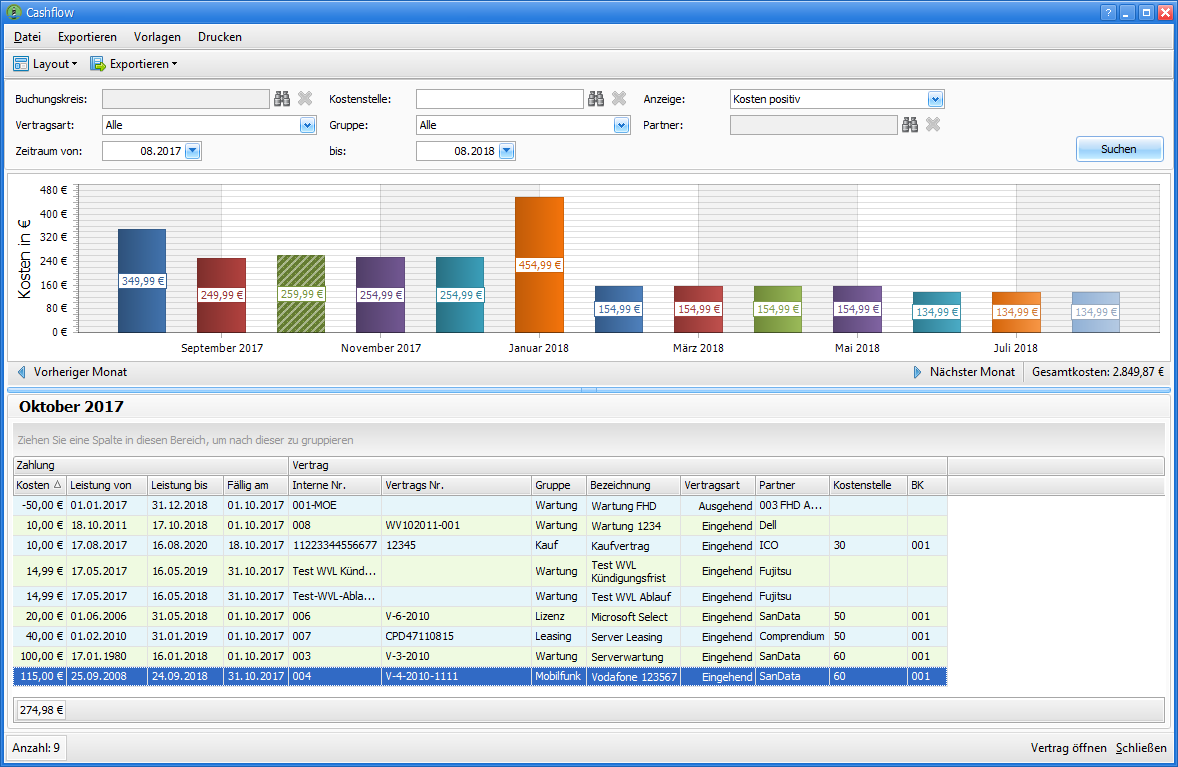Expand the Gruppe dropdown
Viewport: 1178px width, 767px height.
[x=621, y=125]
